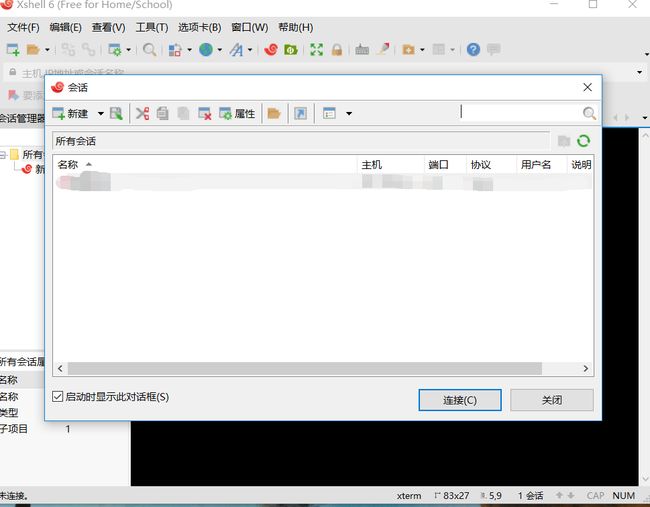Select the blurred session row in list

[323, 182]
